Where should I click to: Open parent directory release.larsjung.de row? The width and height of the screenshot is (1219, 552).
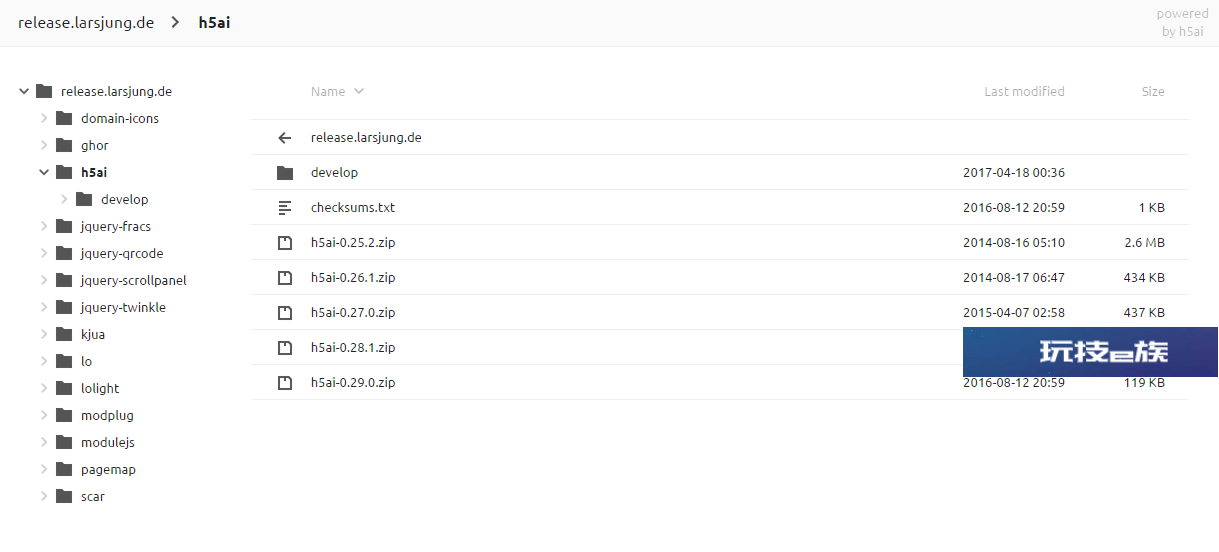click(720, 138)
